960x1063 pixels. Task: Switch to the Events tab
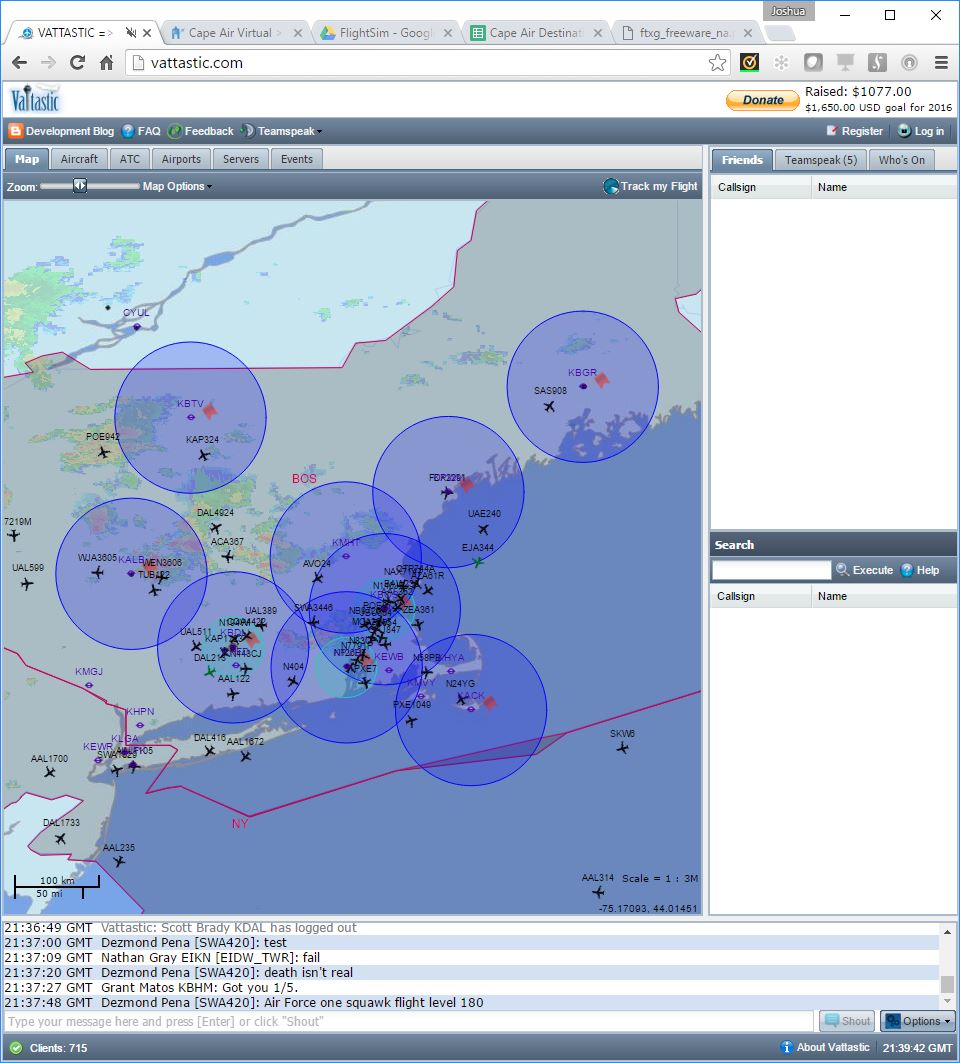[x=297, y=159]
